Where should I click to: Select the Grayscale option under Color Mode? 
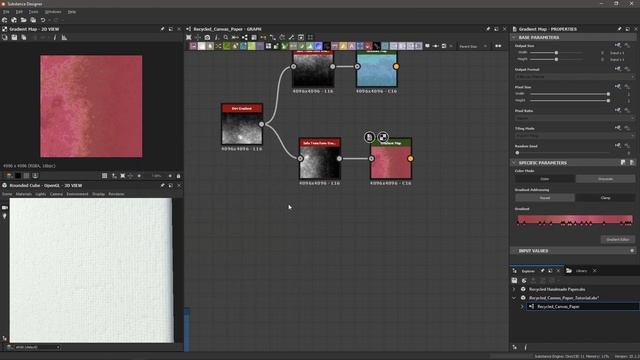pyautogui.click(x=605, y=179)
